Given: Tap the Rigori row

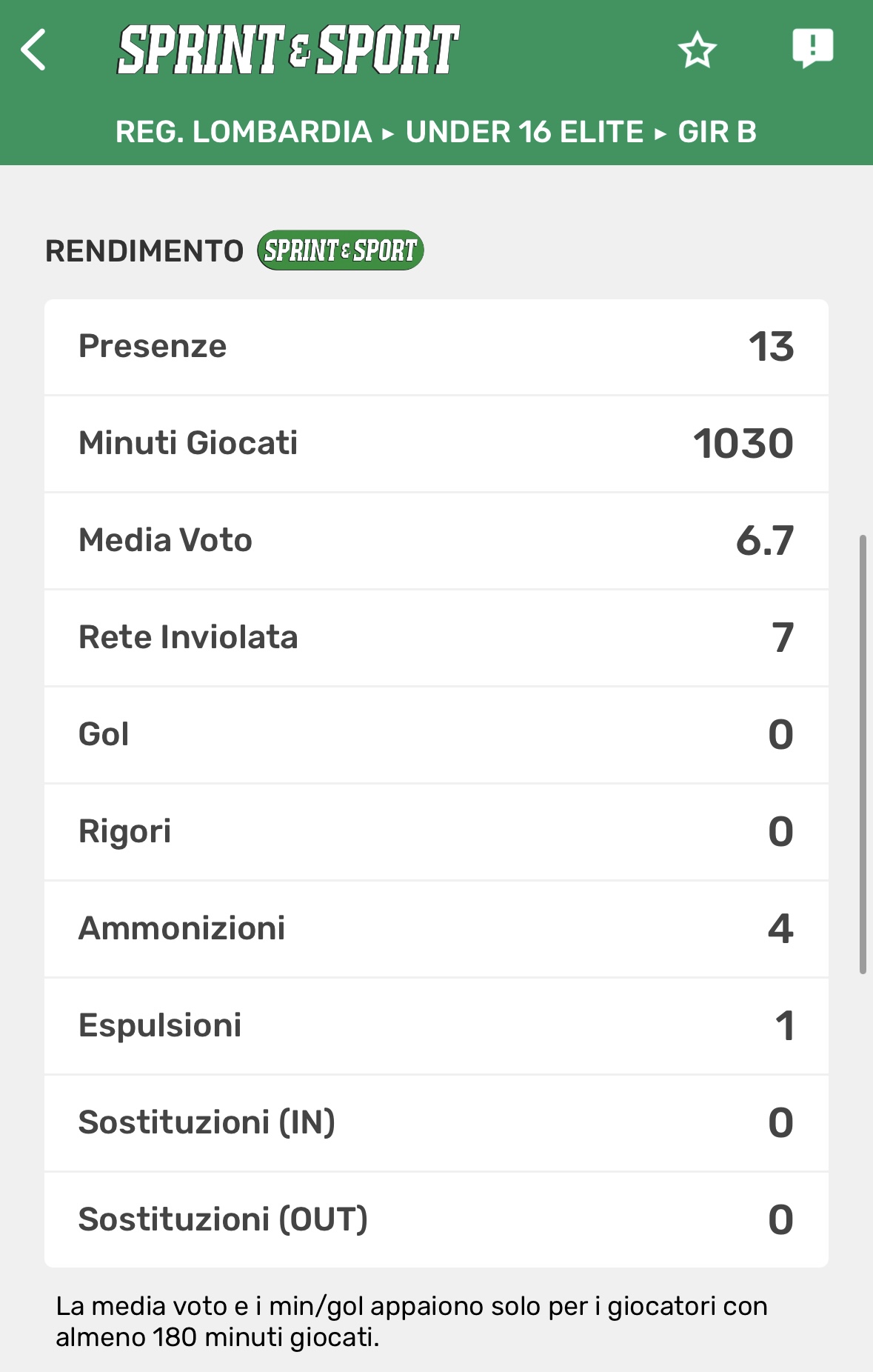Looking at the screenshot, I should (436, 832).
